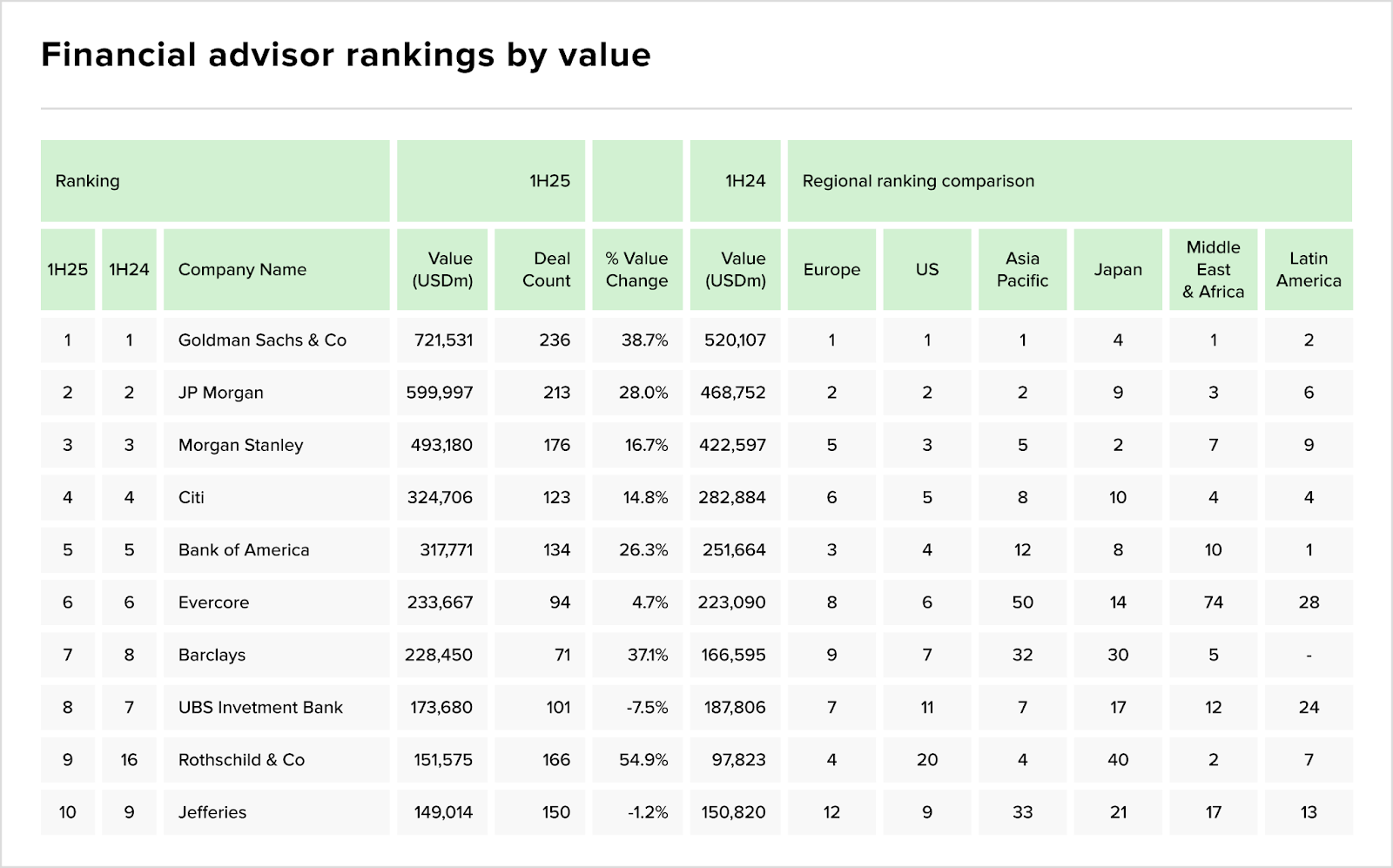The image size is (1393, 868).
Task: Click the 'Middle East & Africa' header
Action: (1214, 270)
